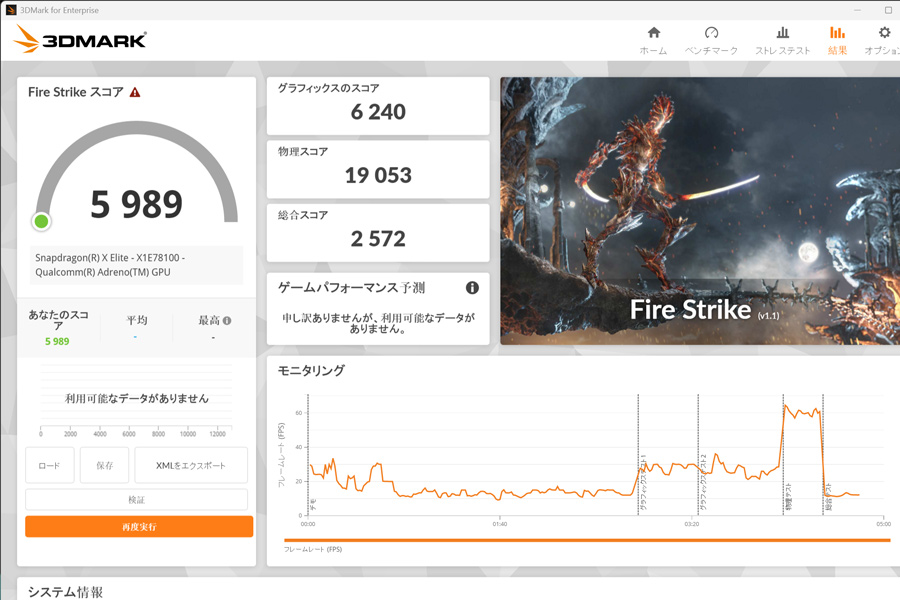Click the XMLをエクスポート button
The width and height of the screenshot is (900, 600).
[191, 465]
